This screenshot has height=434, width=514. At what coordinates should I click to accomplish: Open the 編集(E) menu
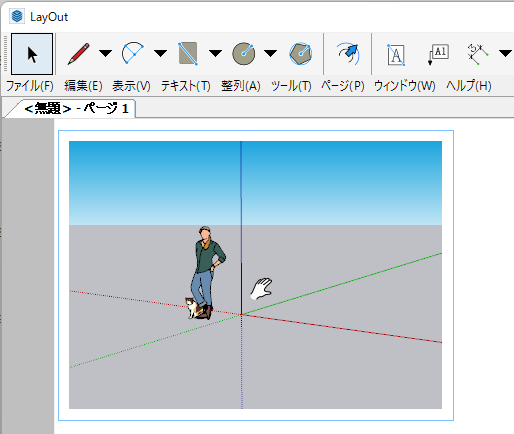click(x=83, y=86)
